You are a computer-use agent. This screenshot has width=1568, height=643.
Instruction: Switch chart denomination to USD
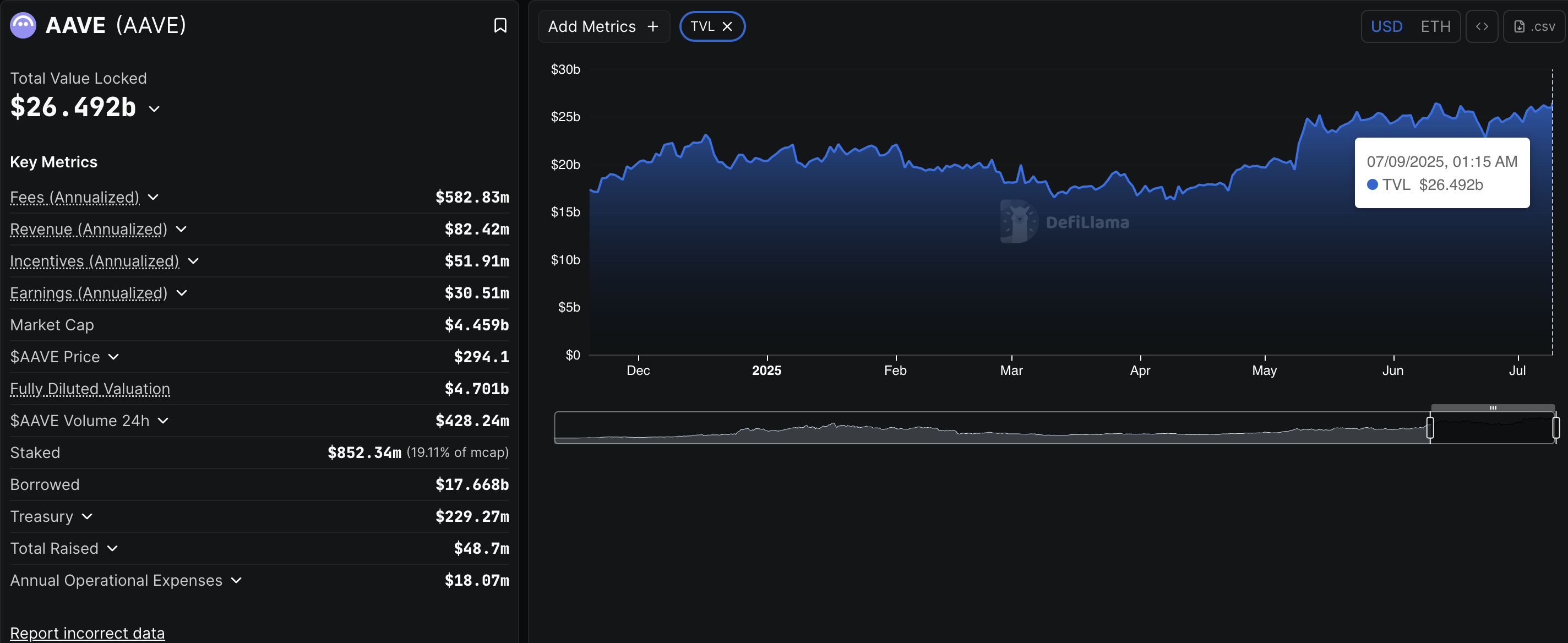[1387, 27]
